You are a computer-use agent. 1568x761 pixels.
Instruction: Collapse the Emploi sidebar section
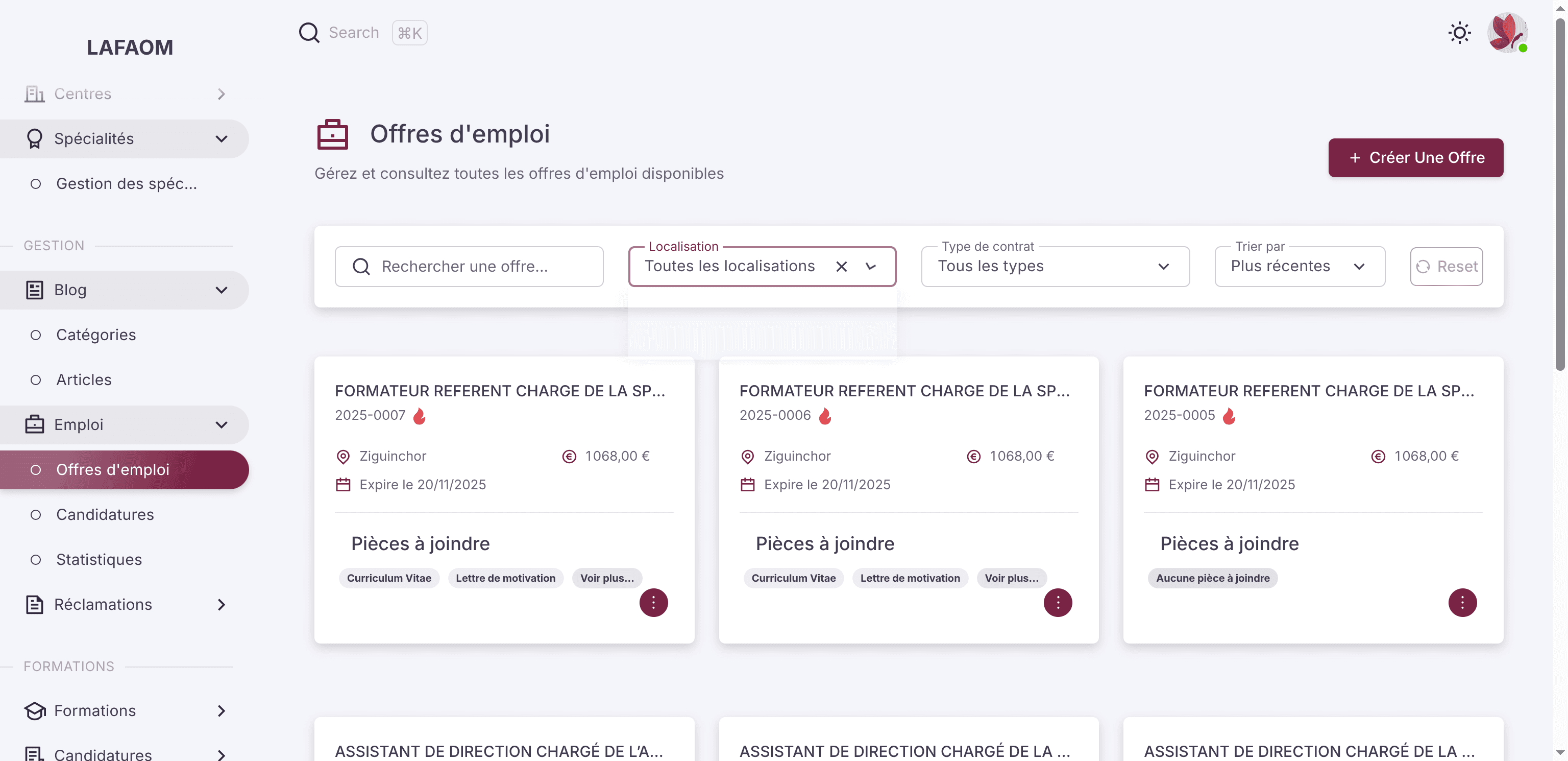tap(124, 424)
